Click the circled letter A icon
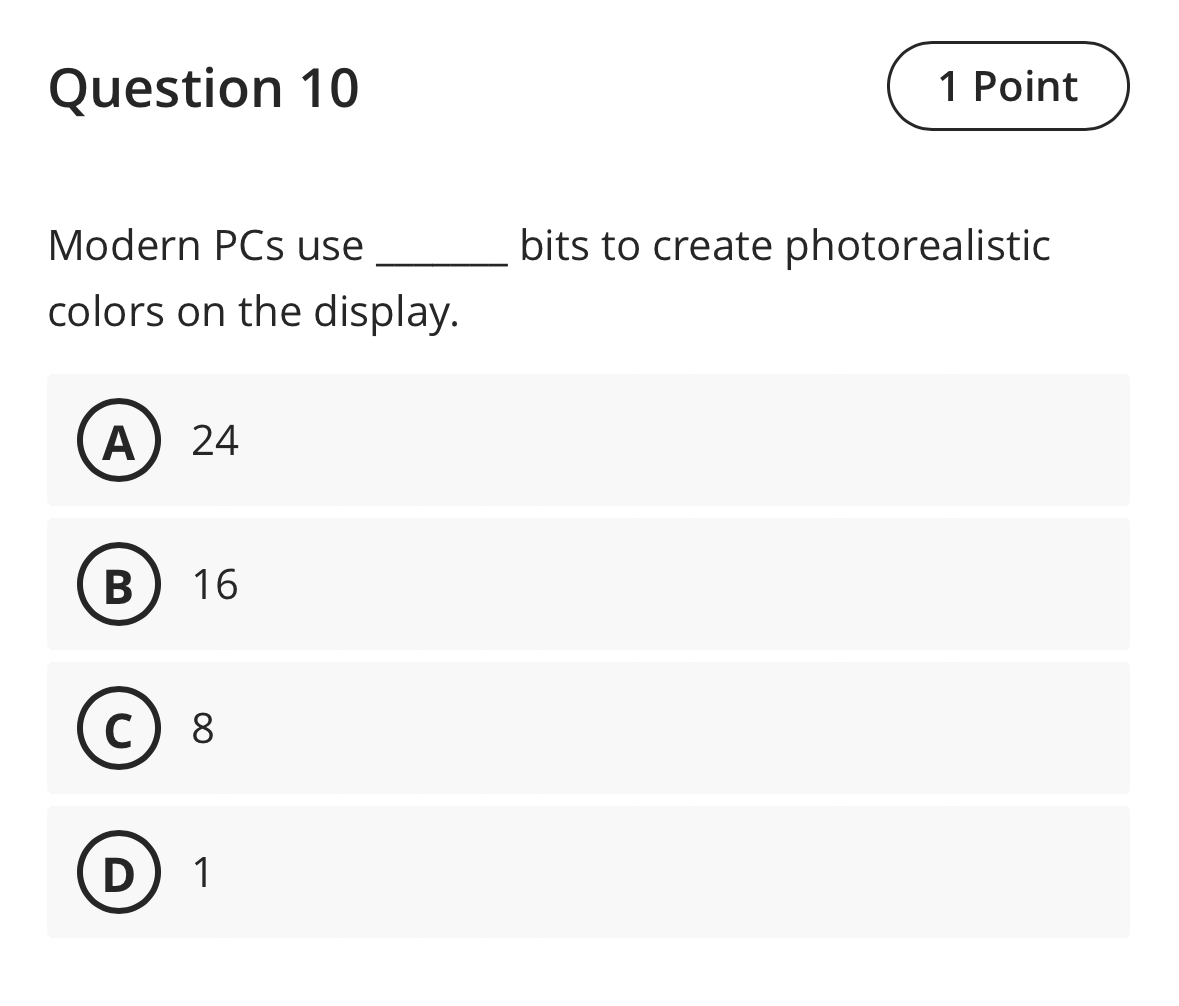 click(118, 441)
